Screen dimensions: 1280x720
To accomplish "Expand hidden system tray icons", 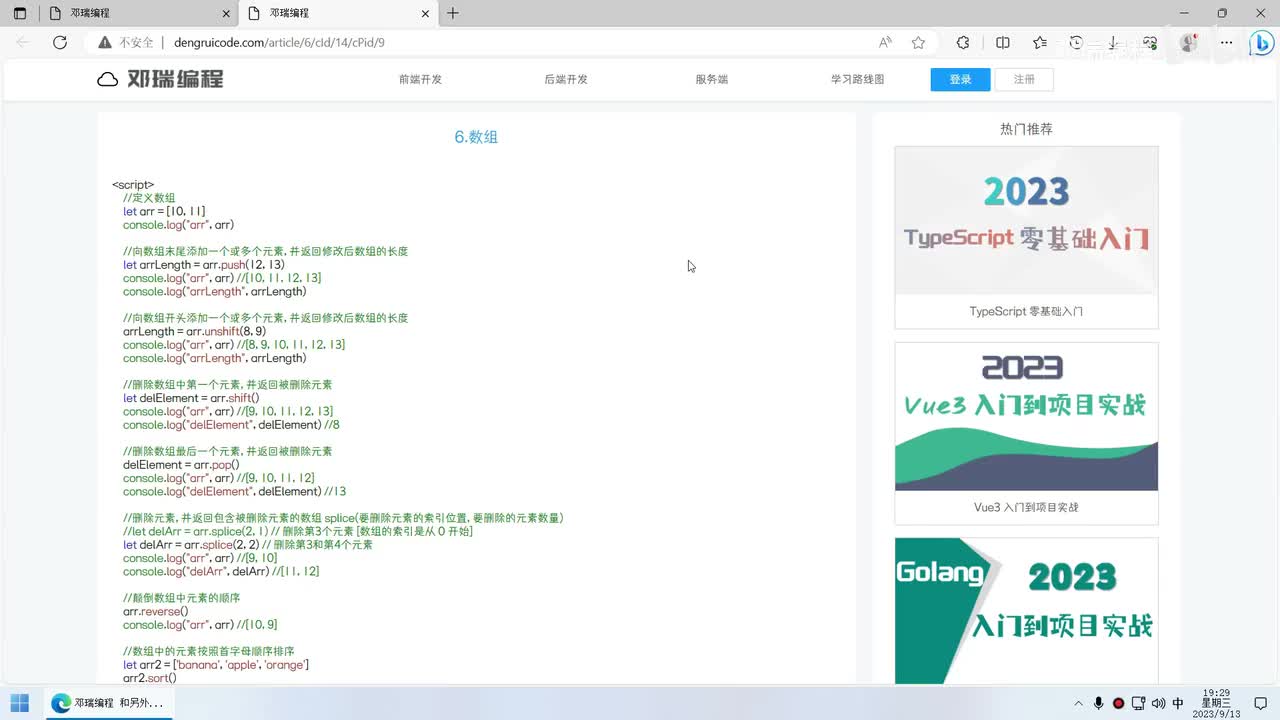I will pos(1079,703).
